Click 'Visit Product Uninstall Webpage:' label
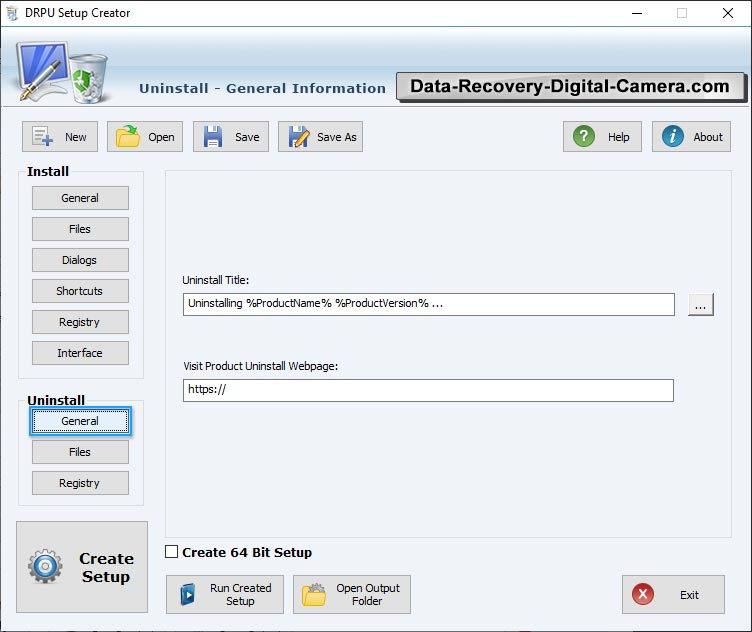Viewport: 752px width, 632px height. 260,366
